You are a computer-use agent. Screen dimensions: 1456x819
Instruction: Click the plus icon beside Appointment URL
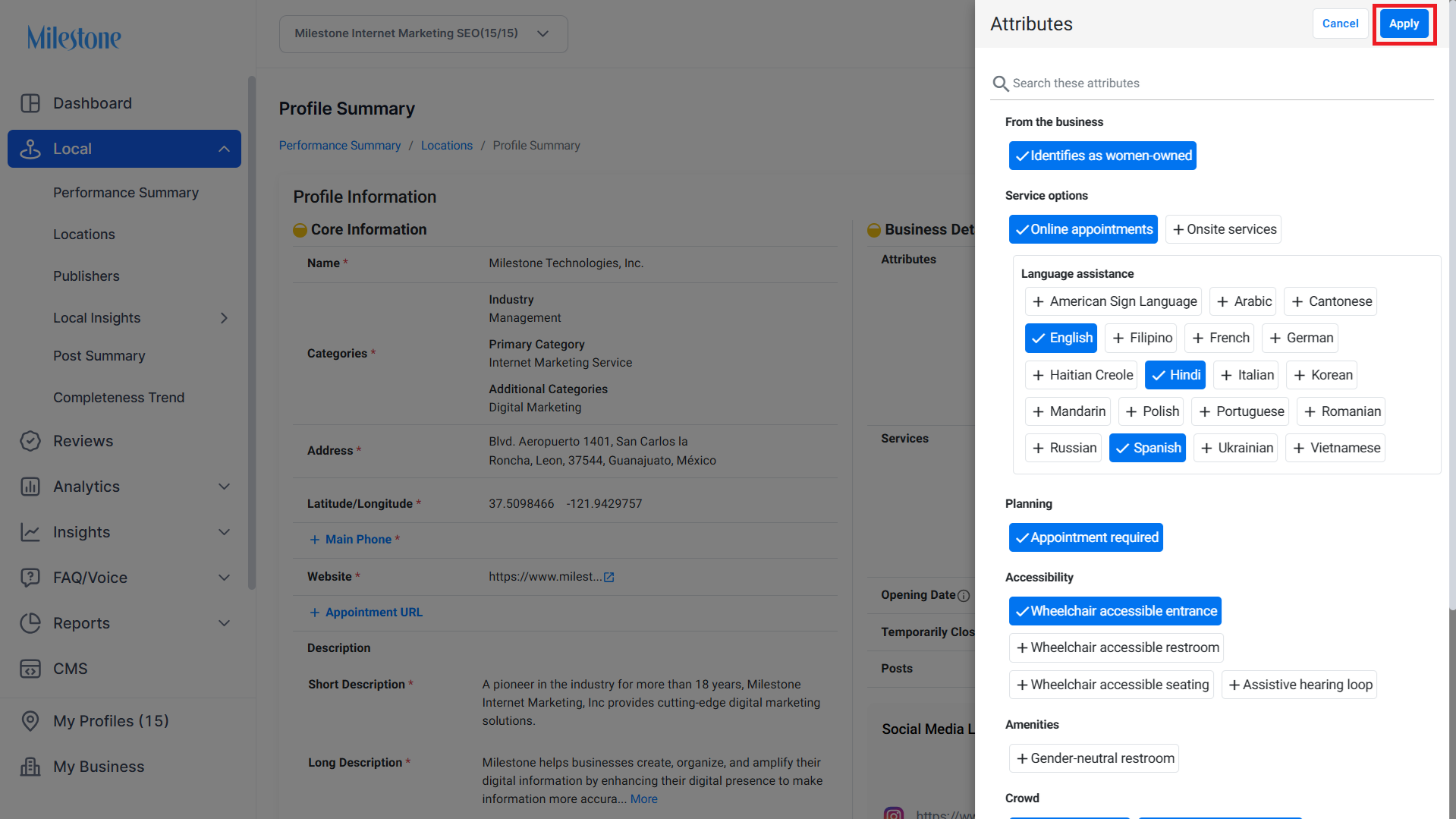coord(315,613)
